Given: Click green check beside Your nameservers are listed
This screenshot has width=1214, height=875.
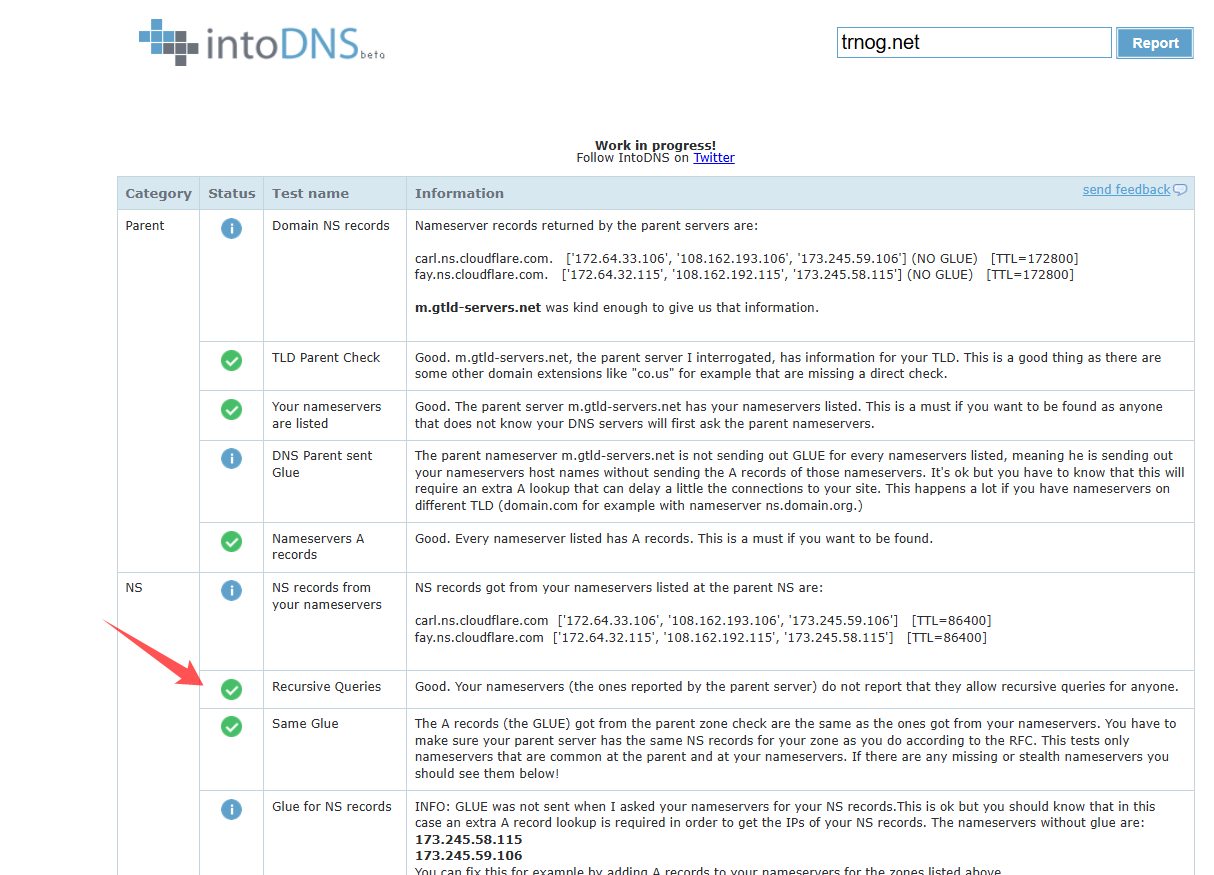Looking at the screenshot, I should point(231,409).
